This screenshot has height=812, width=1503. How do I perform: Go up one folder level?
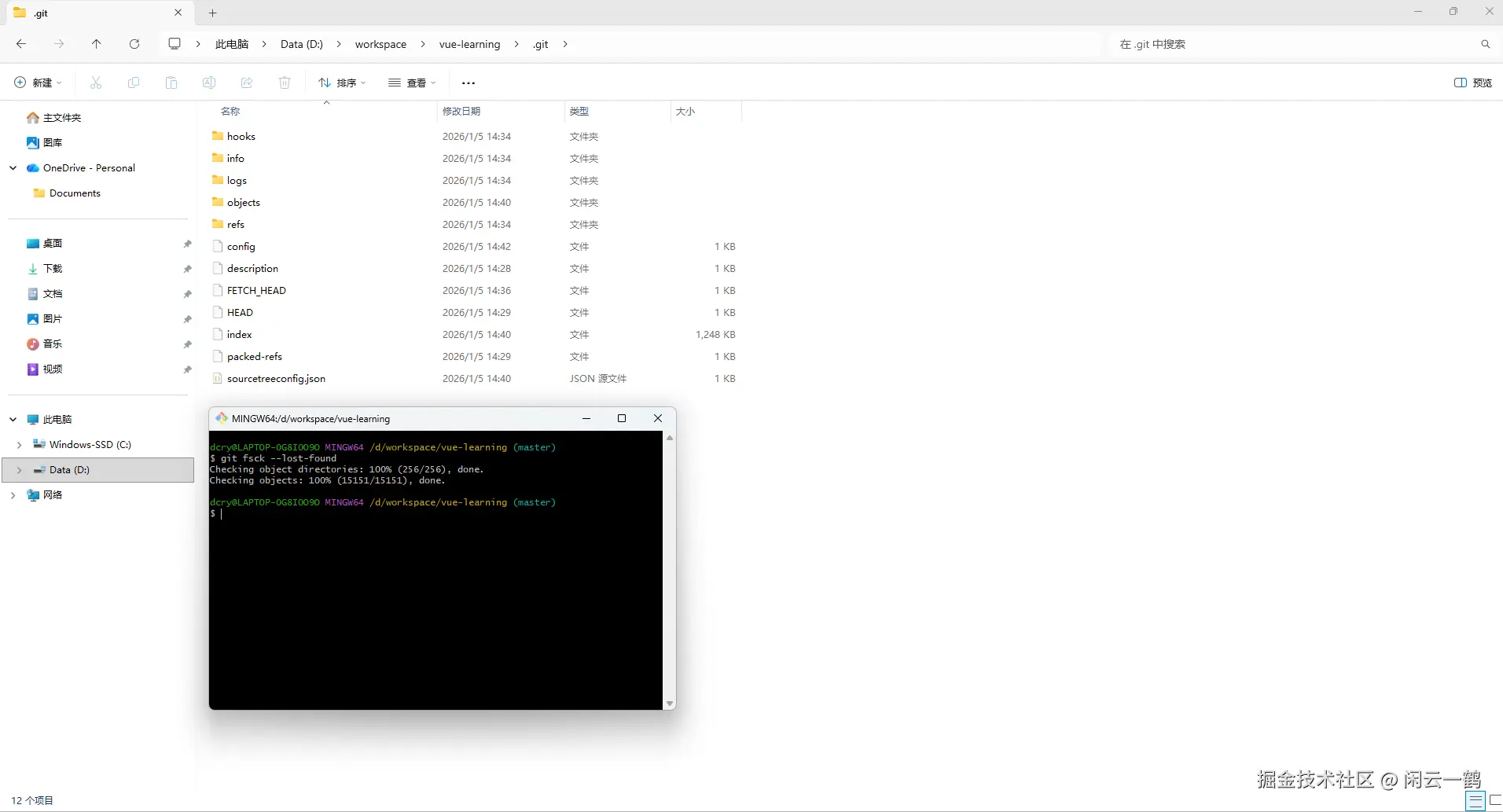coord(96,44)
